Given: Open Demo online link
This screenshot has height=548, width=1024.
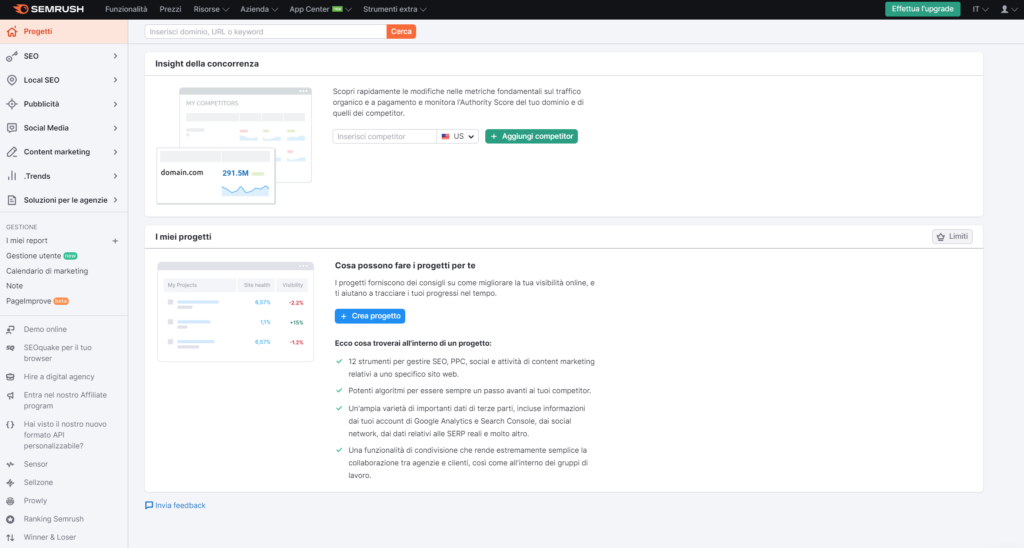Looking at the screenshot, I should point(45,329).
